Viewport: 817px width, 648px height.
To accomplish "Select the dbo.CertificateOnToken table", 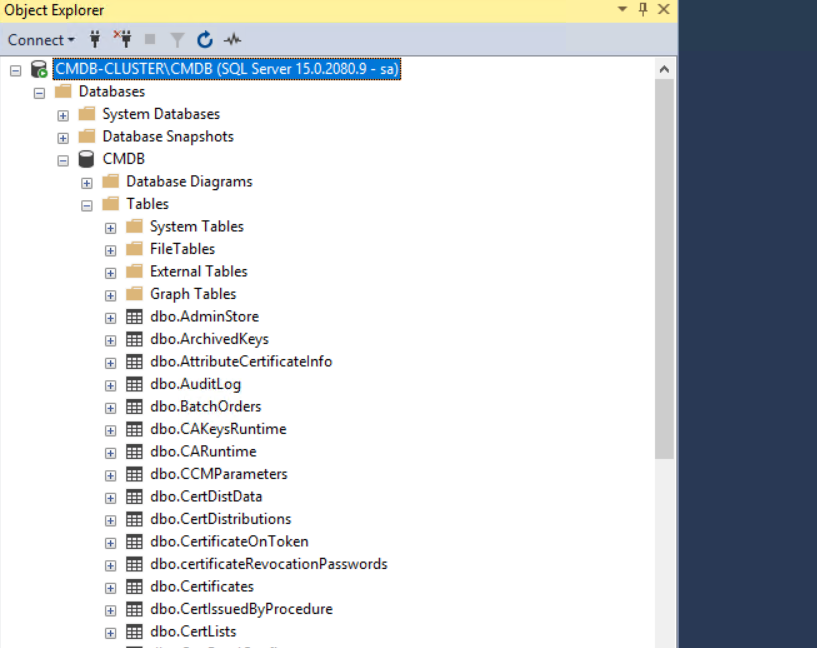I will click(229, 541).
